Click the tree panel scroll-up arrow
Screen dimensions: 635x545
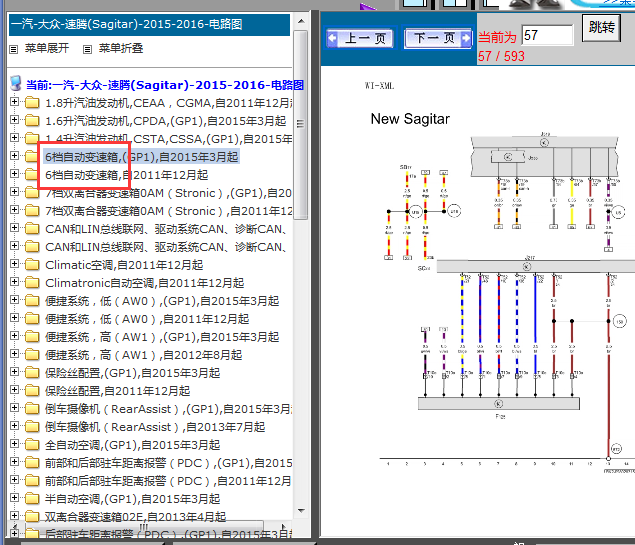pyautogui.click(x=300, y=21)
